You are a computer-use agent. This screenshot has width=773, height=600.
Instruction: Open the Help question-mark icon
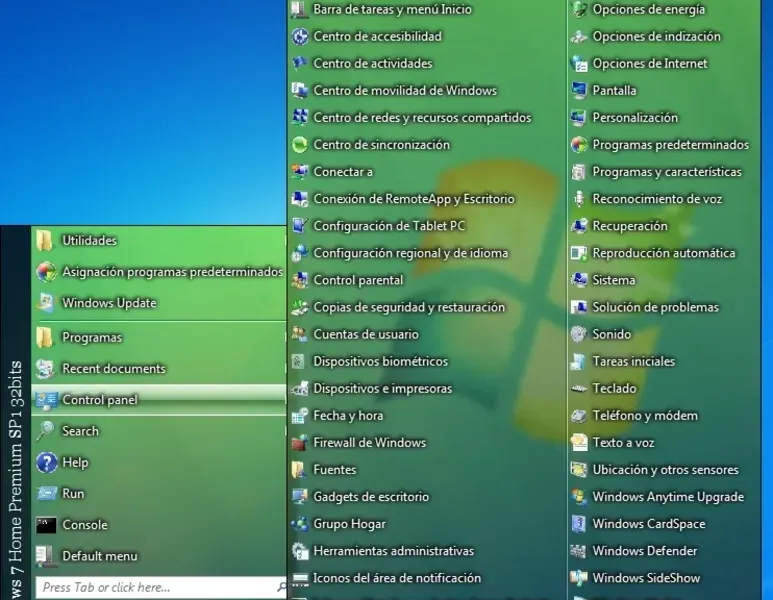[x=46, y=462]
